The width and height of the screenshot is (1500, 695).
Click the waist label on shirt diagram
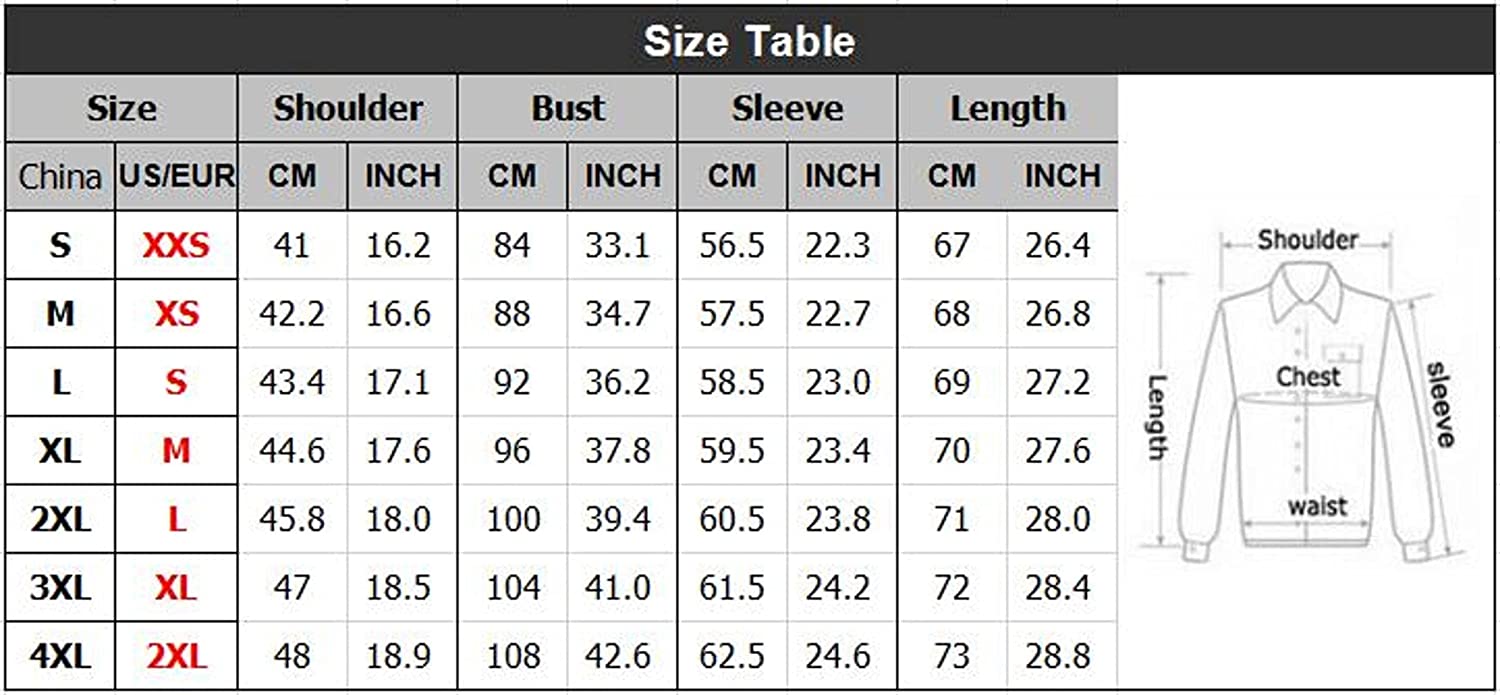(1317, 506)
